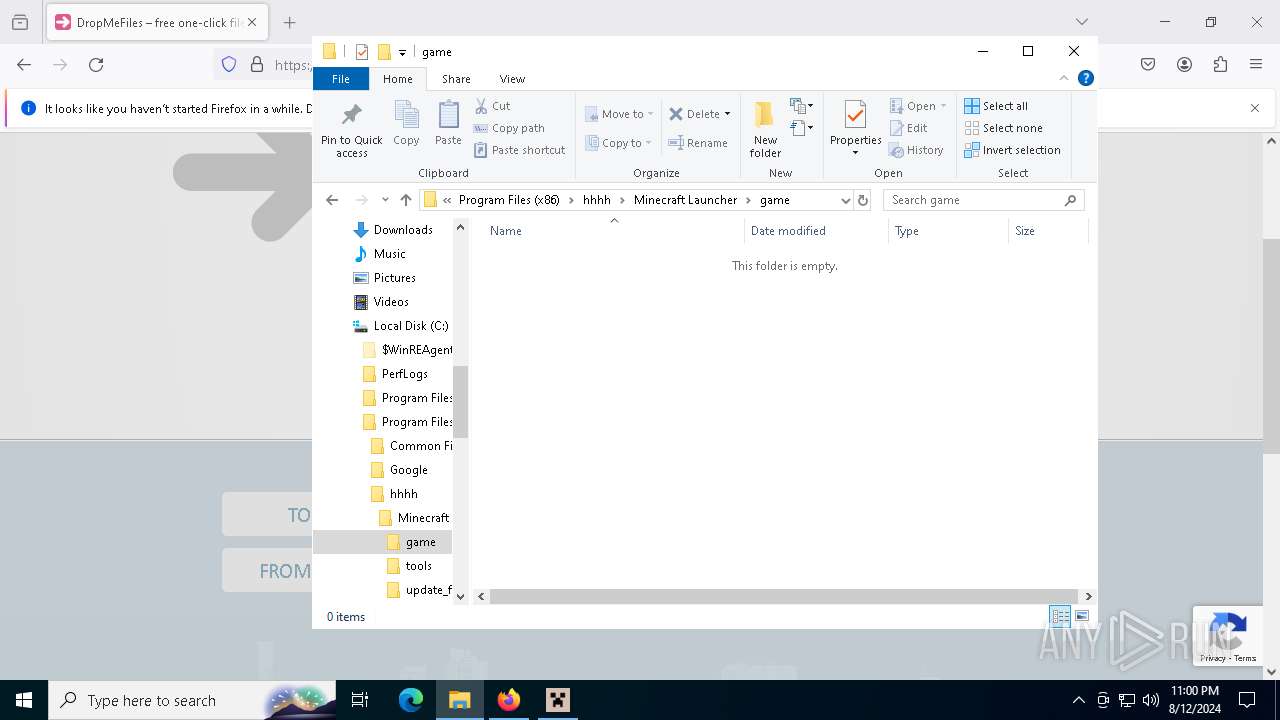Screen dimensions: 1280x720
Task: Expand the Delete options arrow
Action: point(727,114)
